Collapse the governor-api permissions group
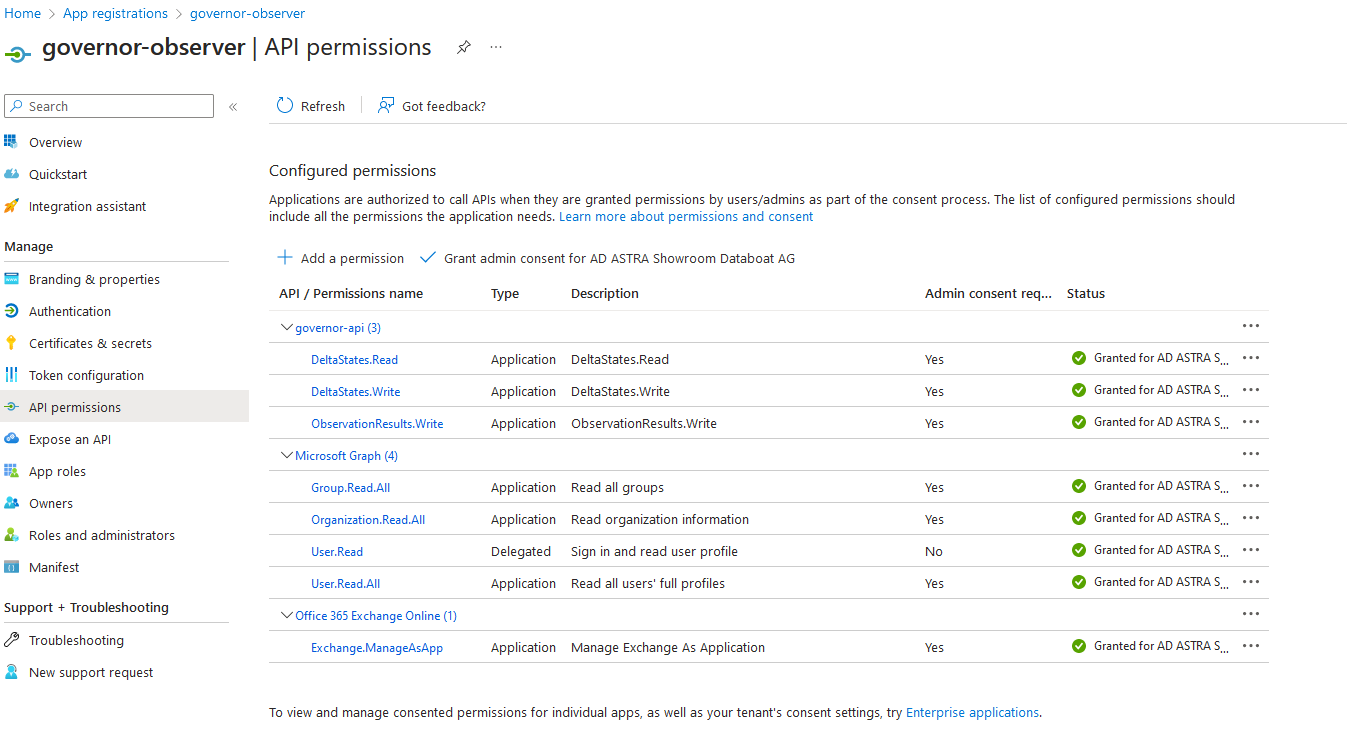 [287, 326]
